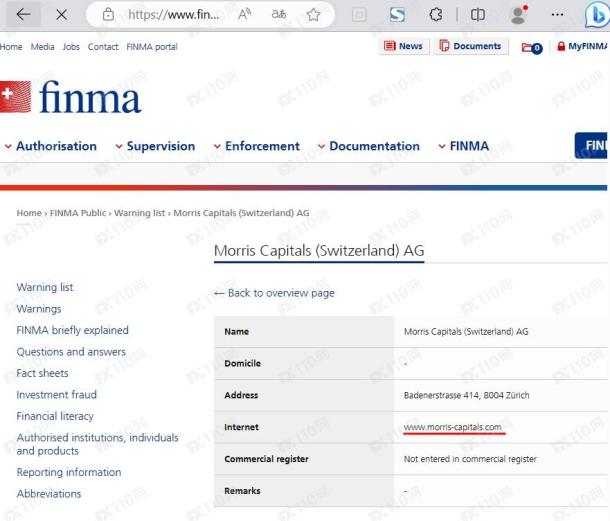Click the 'Commercial register' row label
Viewport: 610px width, 521px height.
[266, 459]
